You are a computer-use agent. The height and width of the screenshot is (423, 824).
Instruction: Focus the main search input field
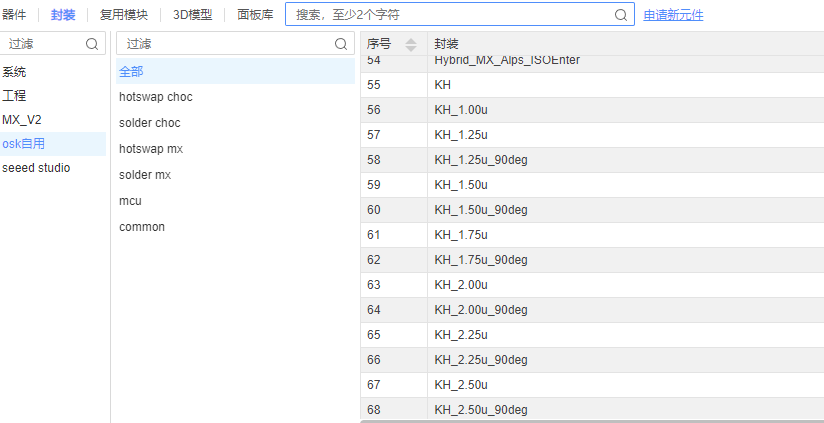click(450, 15)
